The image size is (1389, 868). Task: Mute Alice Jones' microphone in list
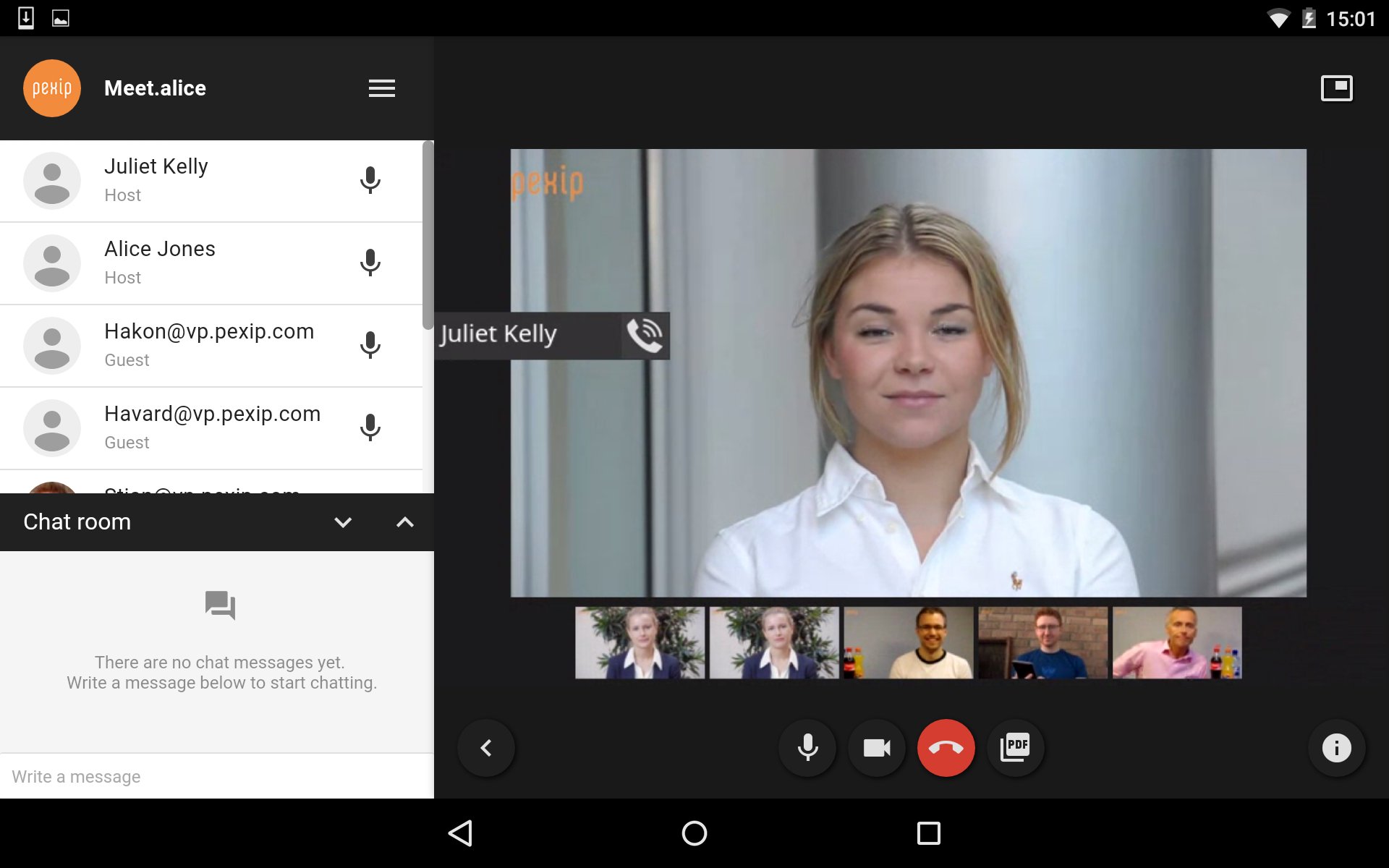click(370, 263)
